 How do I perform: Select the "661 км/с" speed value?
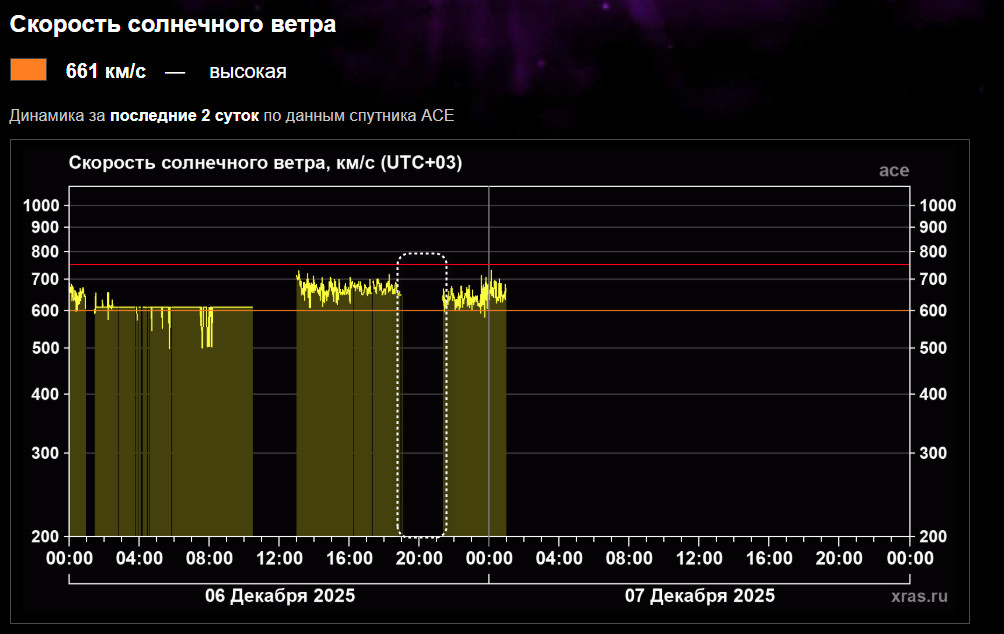pos(106,71)
